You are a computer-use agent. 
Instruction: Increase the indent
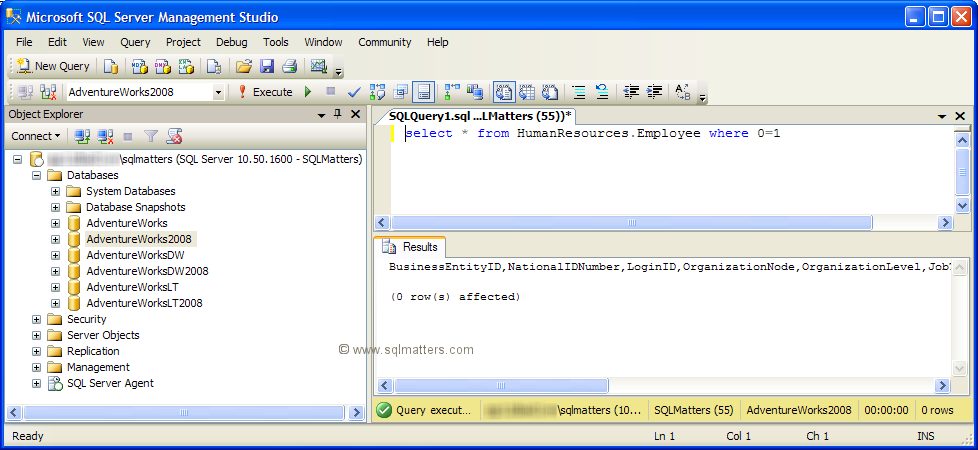pos(654,92)
